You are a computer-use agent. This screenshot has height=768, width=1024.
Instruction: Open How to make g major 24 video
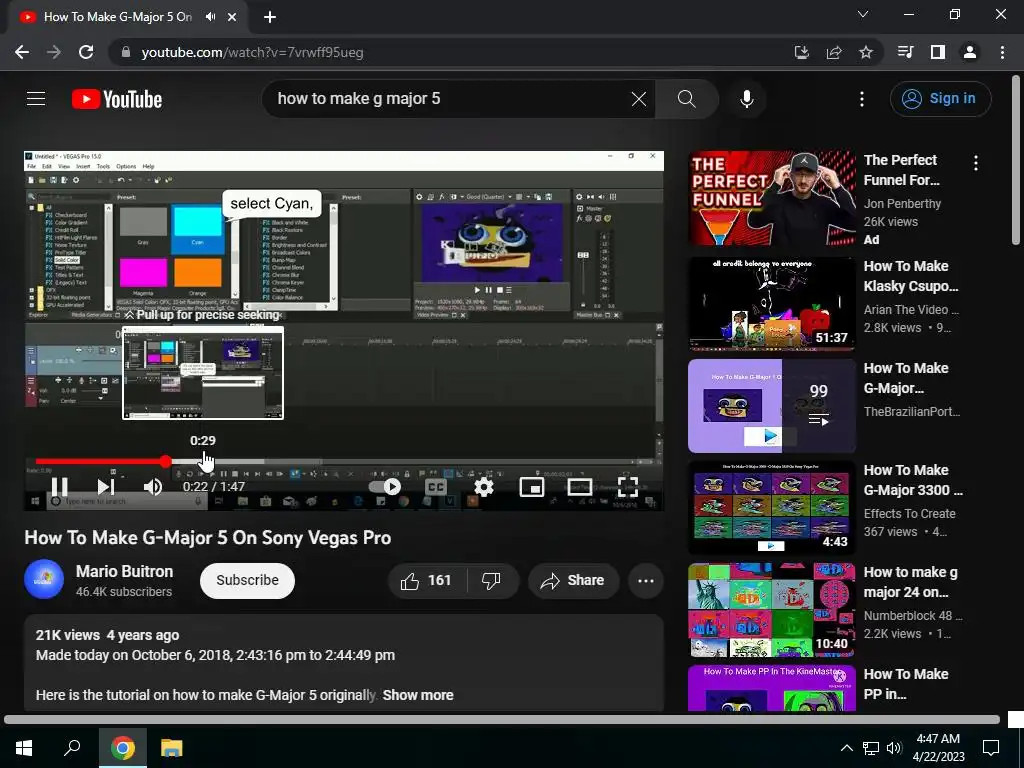(772, 609)
